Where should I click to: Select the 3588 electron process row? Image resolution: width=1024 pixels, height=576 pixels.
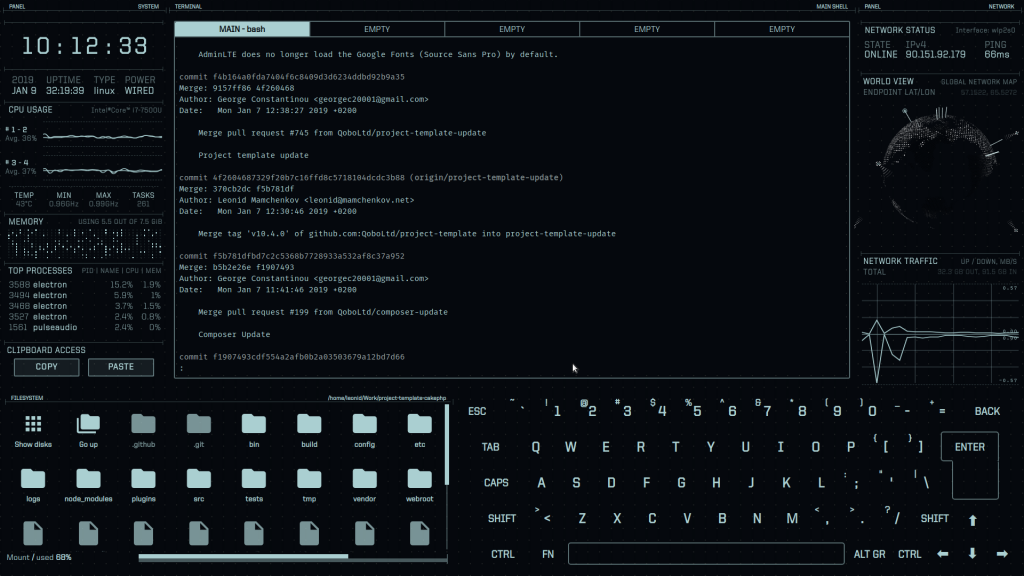point(84,285)
